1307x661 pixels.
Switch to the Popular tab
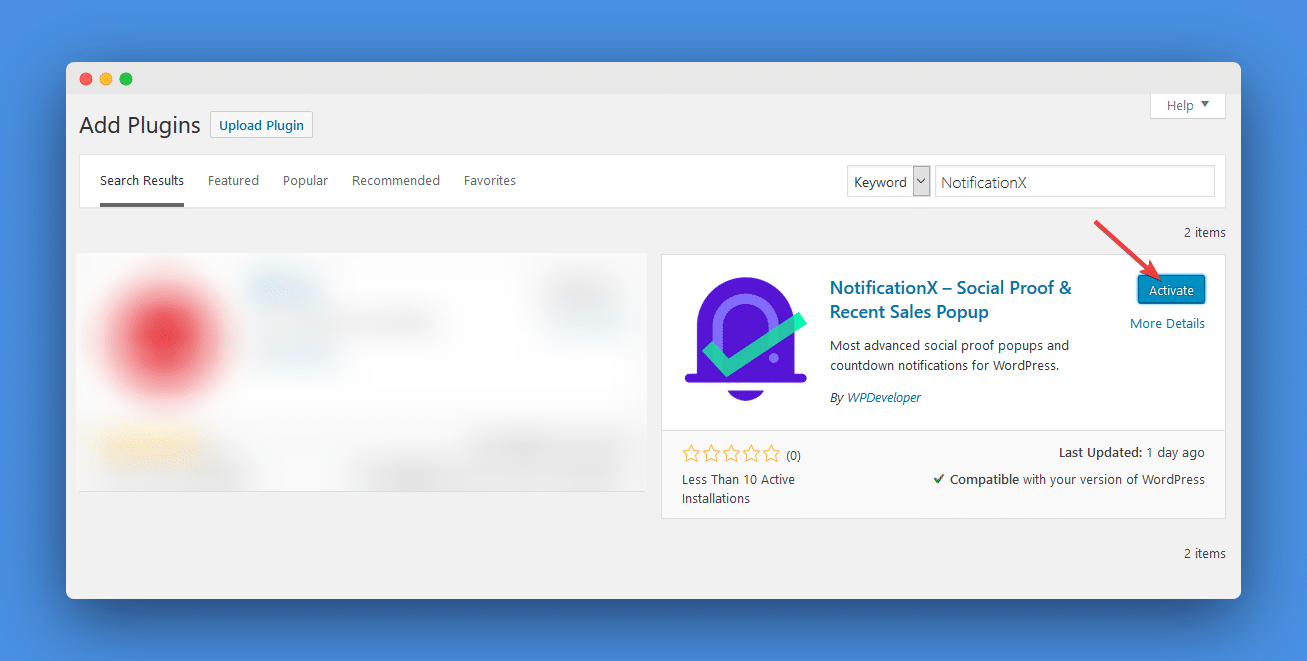click(305, 181)
